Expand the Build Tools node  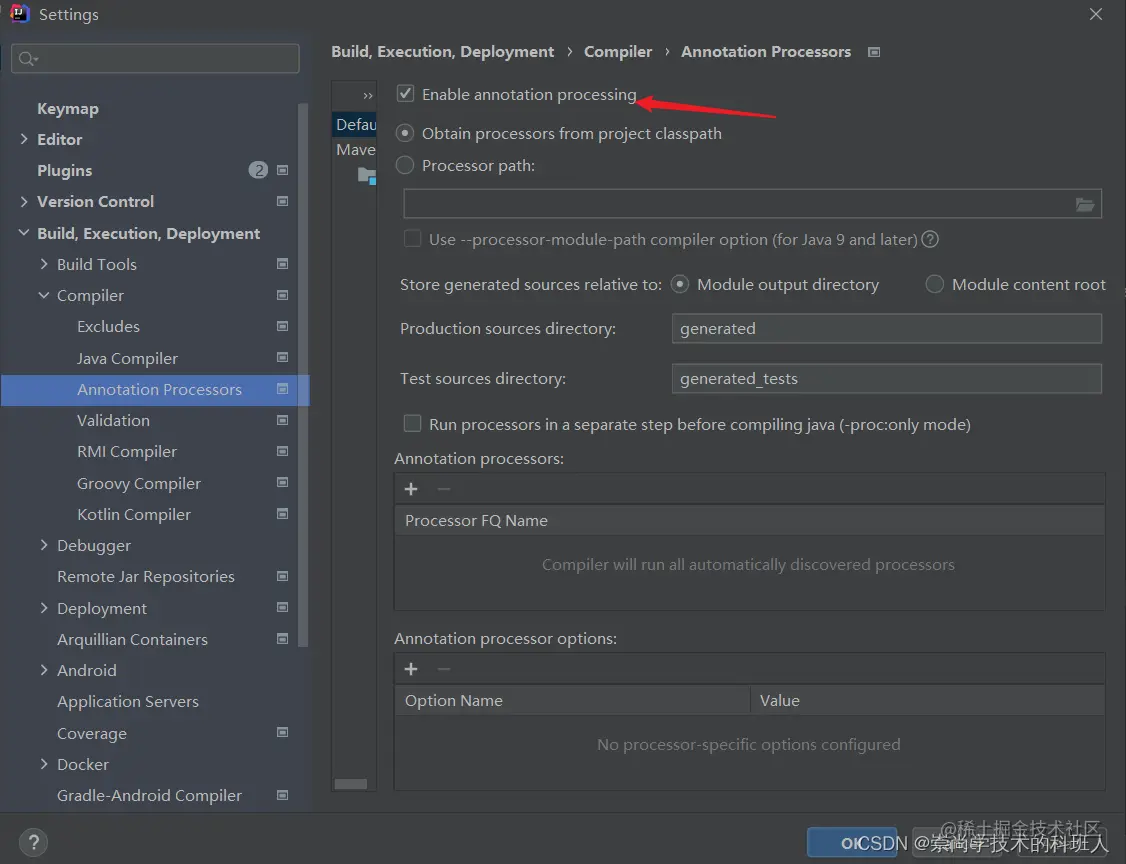click(44, 264)
